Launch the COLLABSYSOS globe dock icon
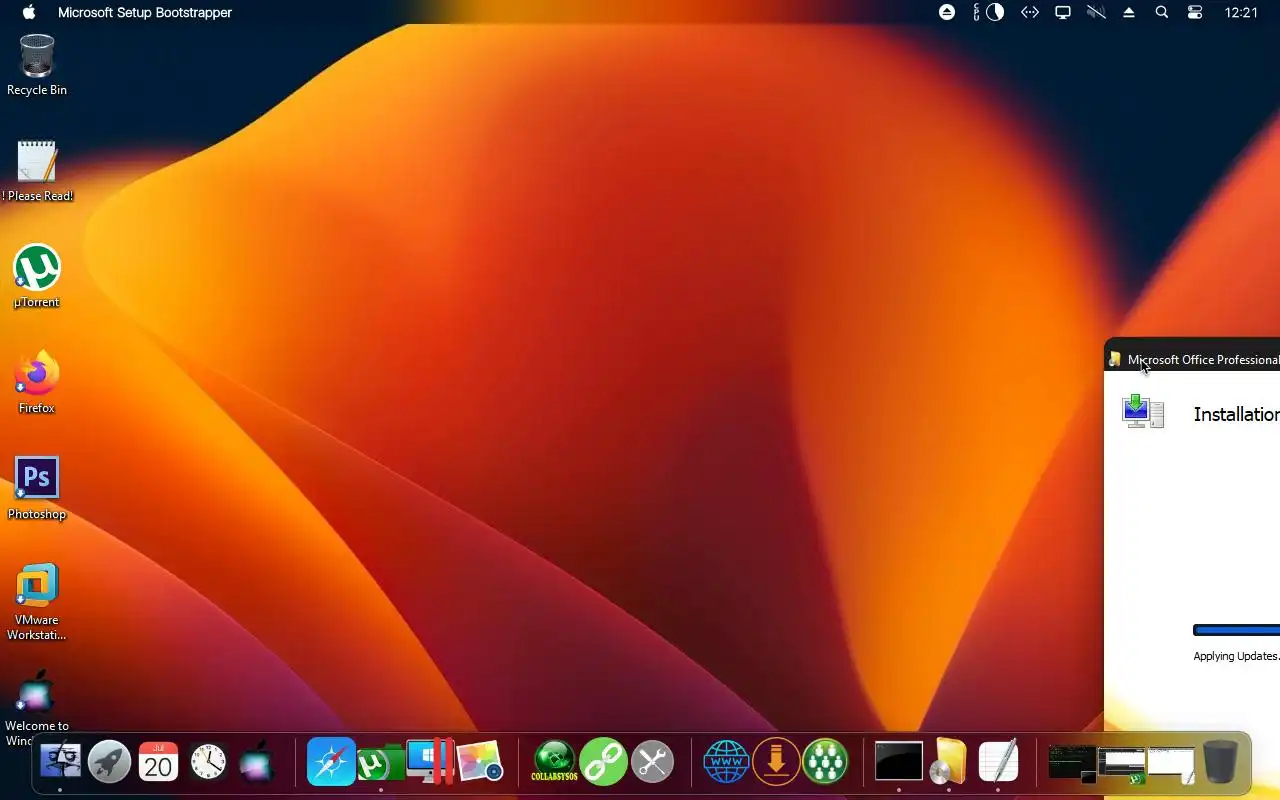This screenshot has height=800, width=1280. [554, 762]
